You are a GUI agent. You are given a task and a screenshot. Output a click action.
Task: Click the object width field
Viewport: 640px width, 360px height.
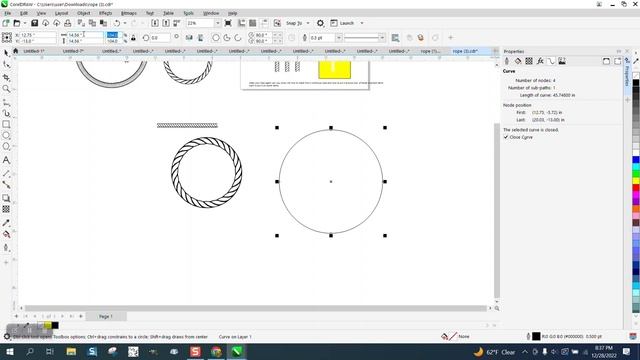pos(85,35)
